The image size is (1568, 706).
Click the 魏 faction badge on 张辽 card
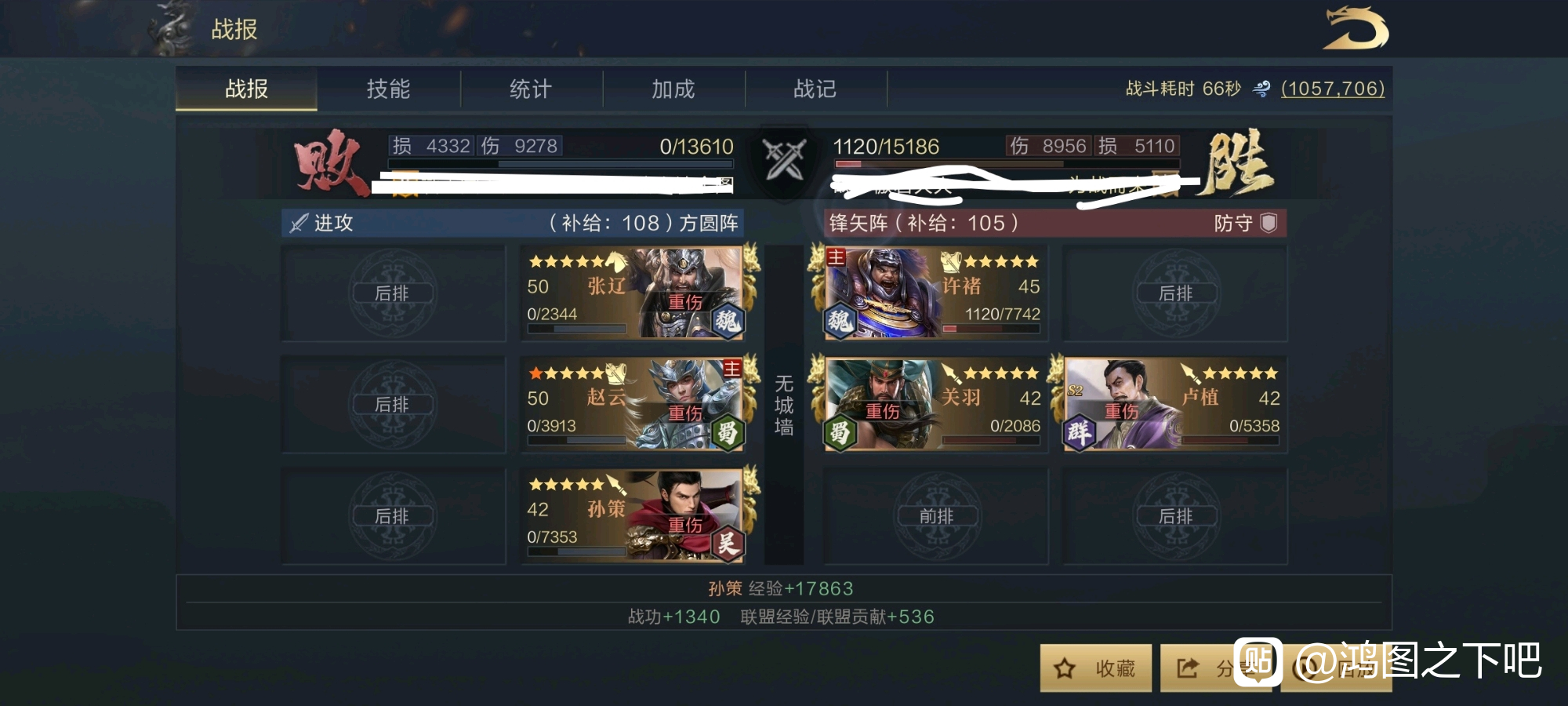[727, 321]
